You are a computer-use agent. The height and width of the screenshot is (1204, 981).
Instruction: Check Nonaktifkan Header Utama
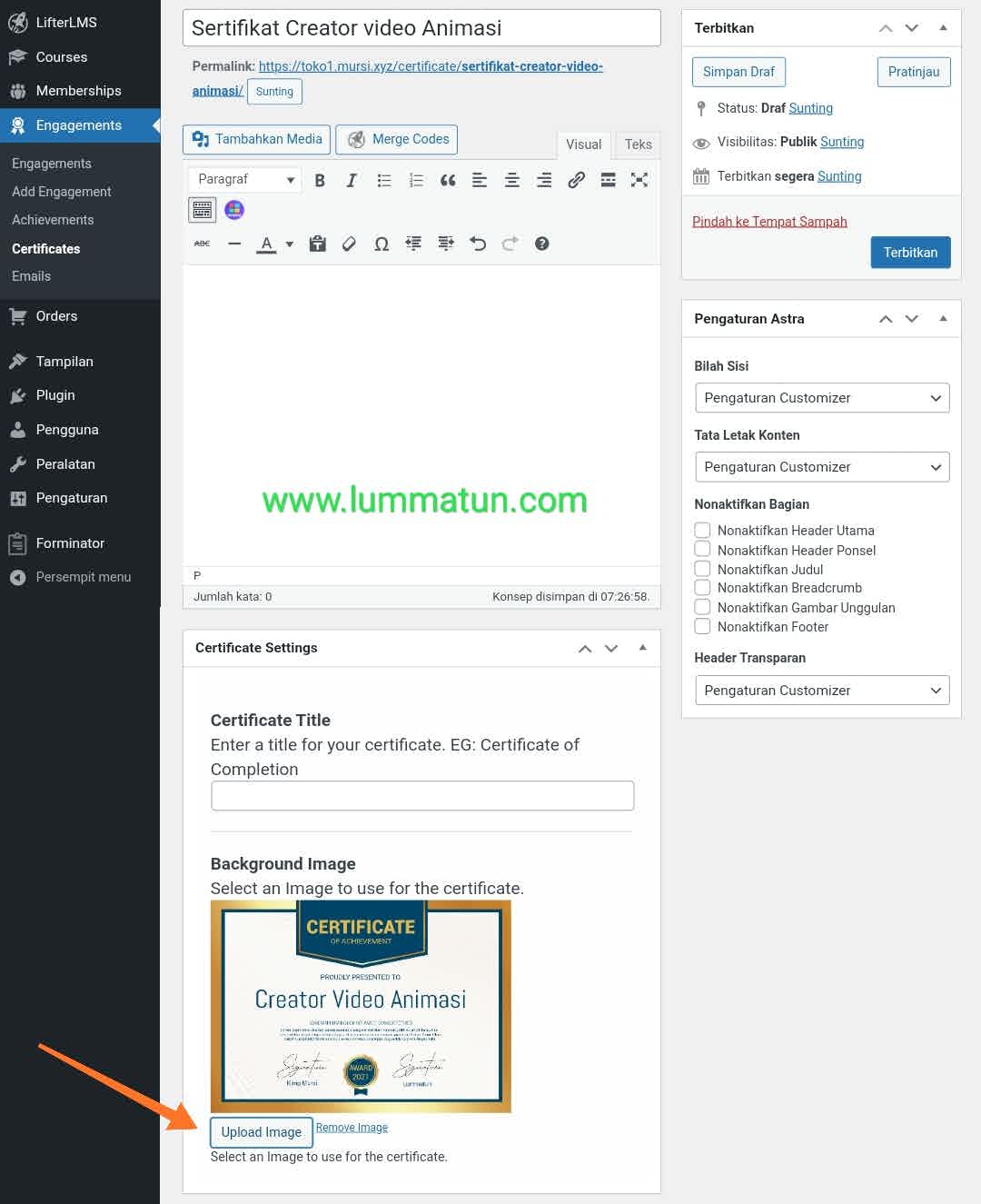coord(702,530)
